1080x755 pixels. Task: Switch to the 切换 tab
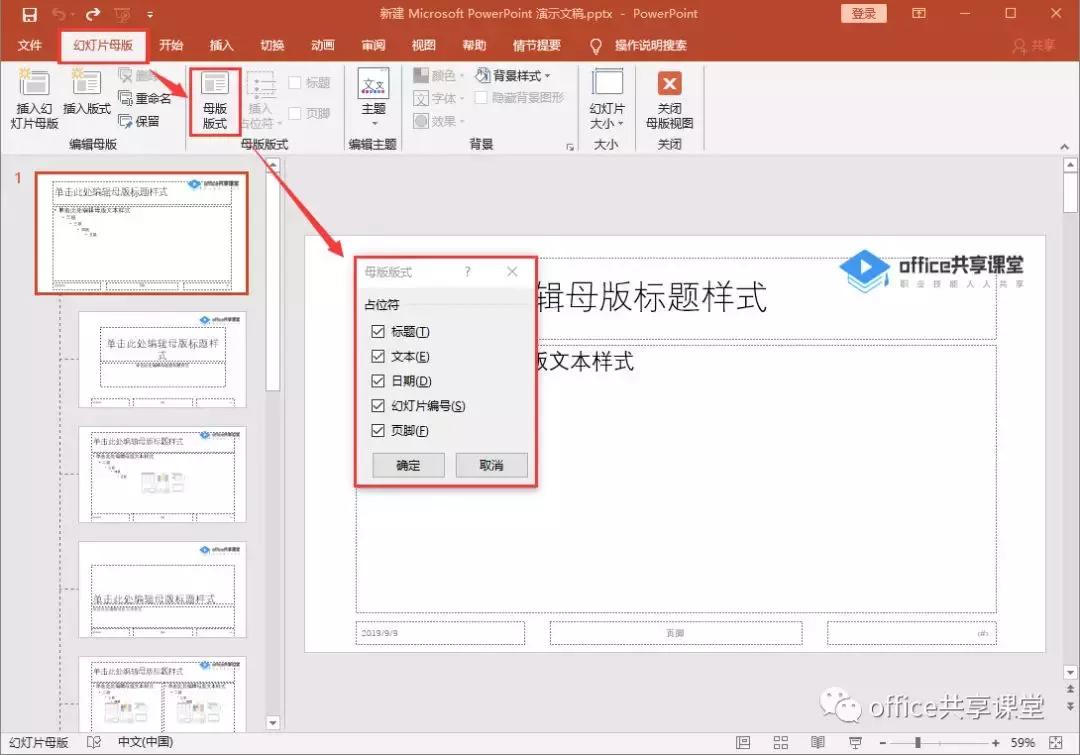(x=272, y=45)
